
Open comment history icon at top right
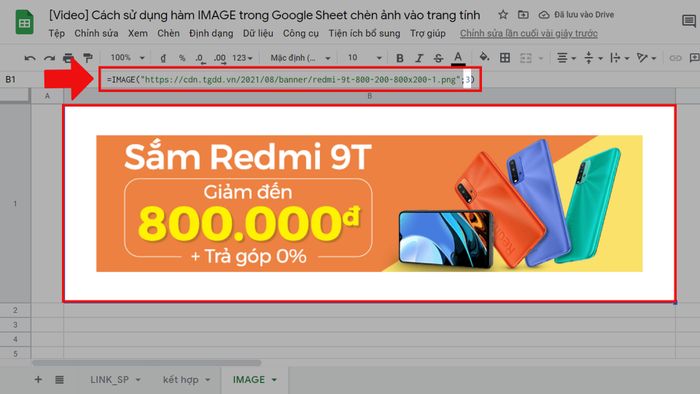[x=689, y=21]
